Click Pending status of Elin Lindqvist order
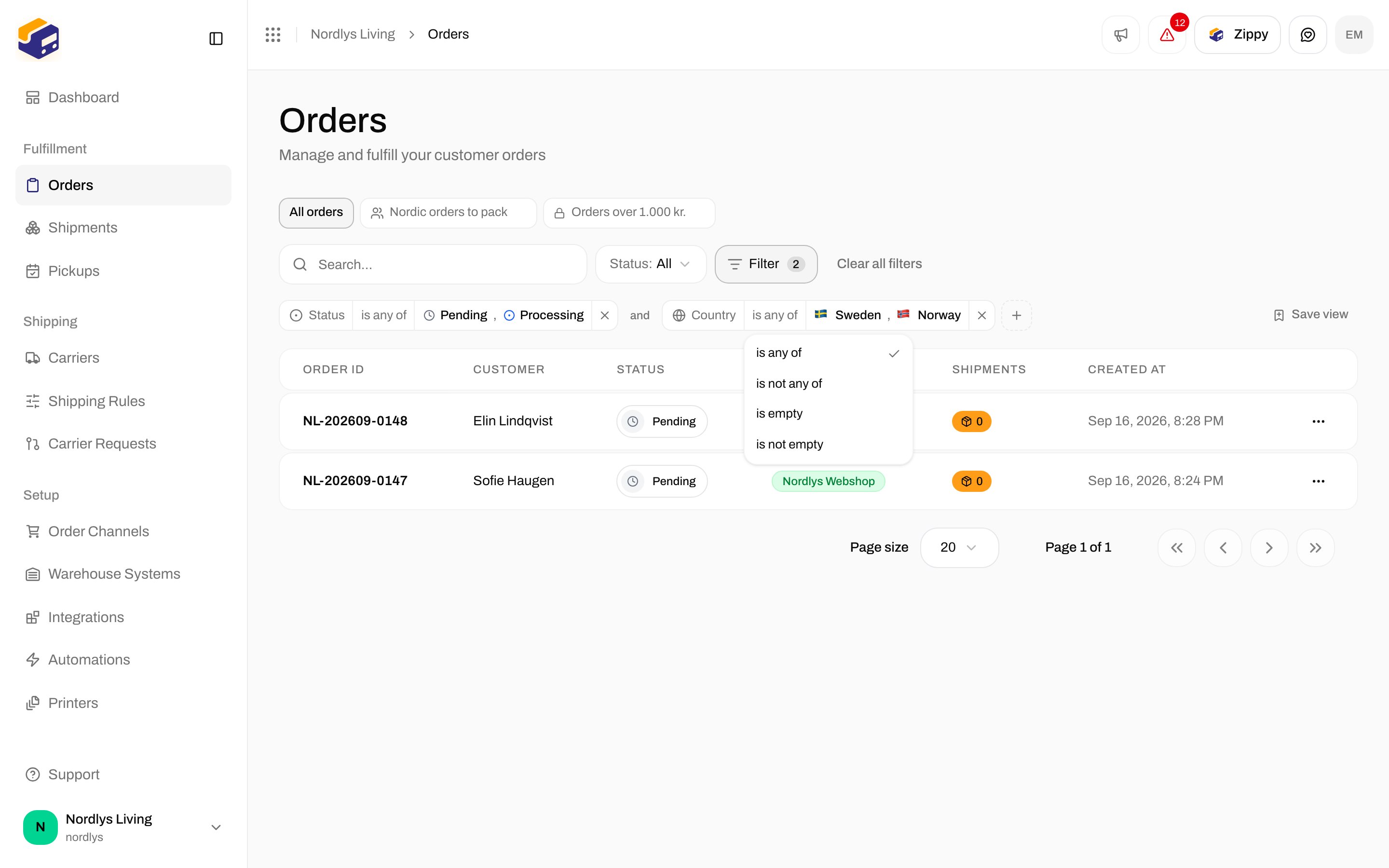This screenshot has height=868, width=1389. coord(662,421)
